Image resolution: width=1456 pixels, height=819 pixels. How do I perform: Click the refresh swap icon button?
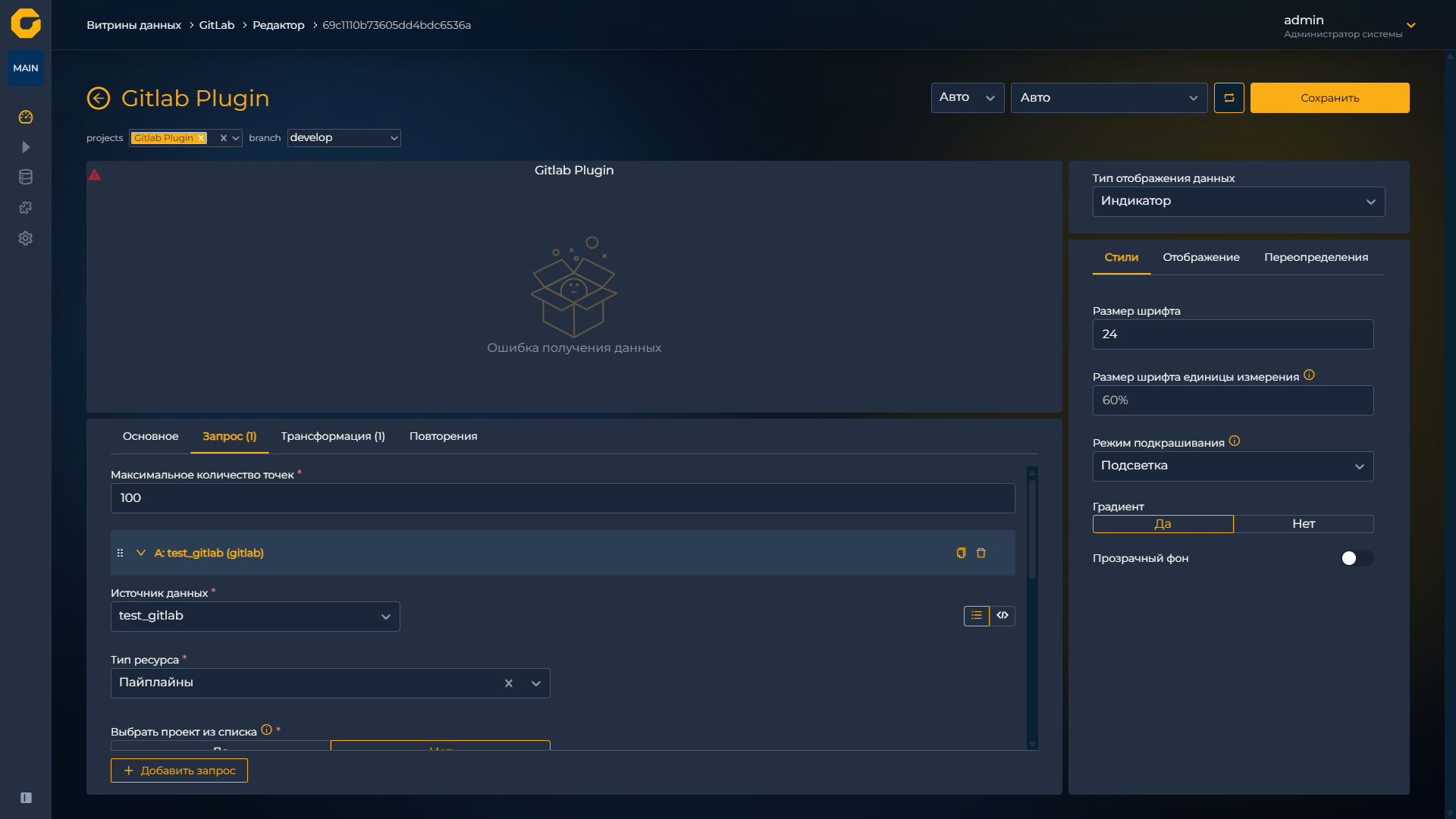click(1228, 98)
